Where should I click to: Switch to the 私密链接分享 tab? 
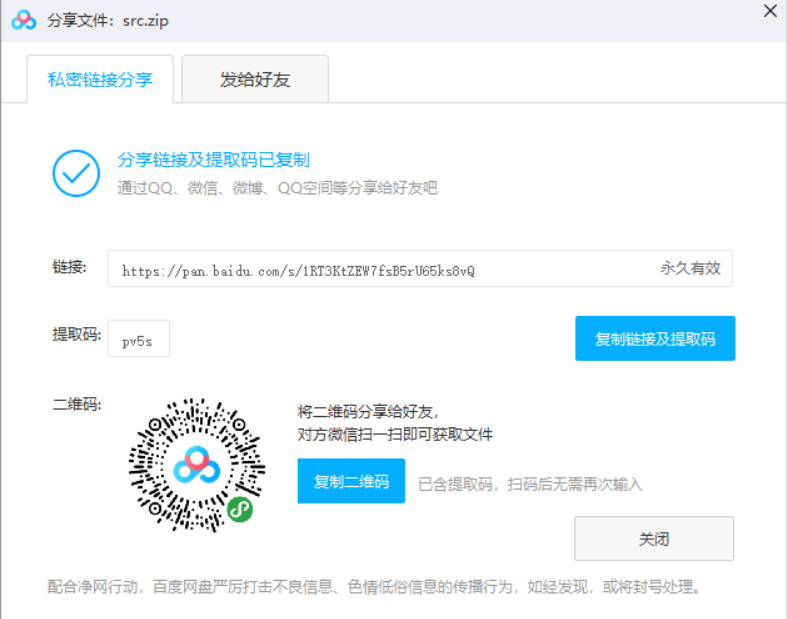tap(100, 79)
